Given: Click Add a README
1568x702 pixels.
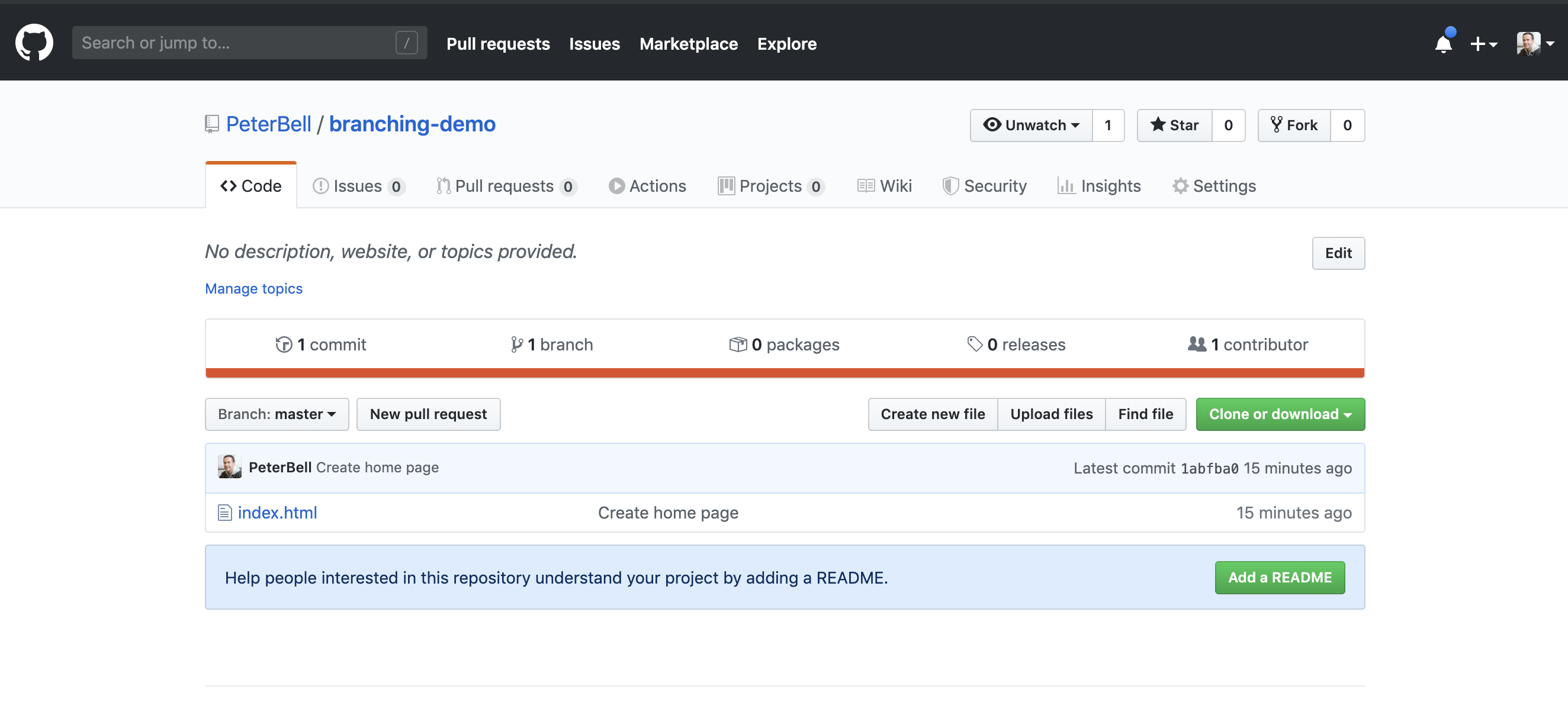Looking at the screenshot, I should [x=1280, y=577].
